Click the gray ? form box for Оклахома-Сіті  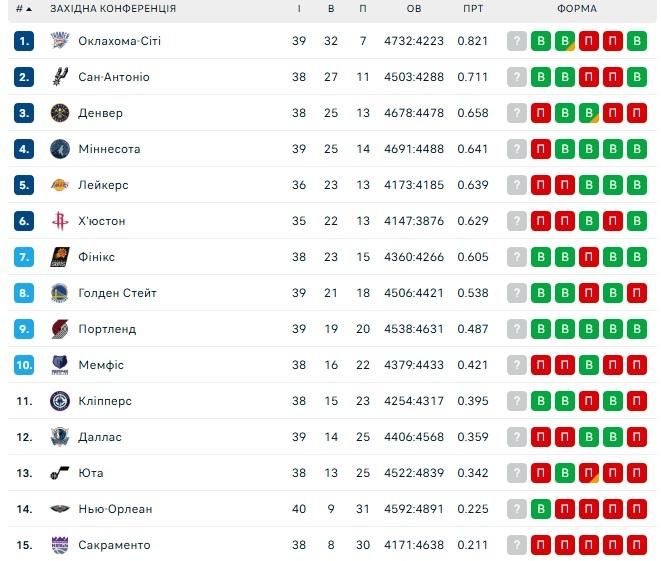click(x=516, y=41)
